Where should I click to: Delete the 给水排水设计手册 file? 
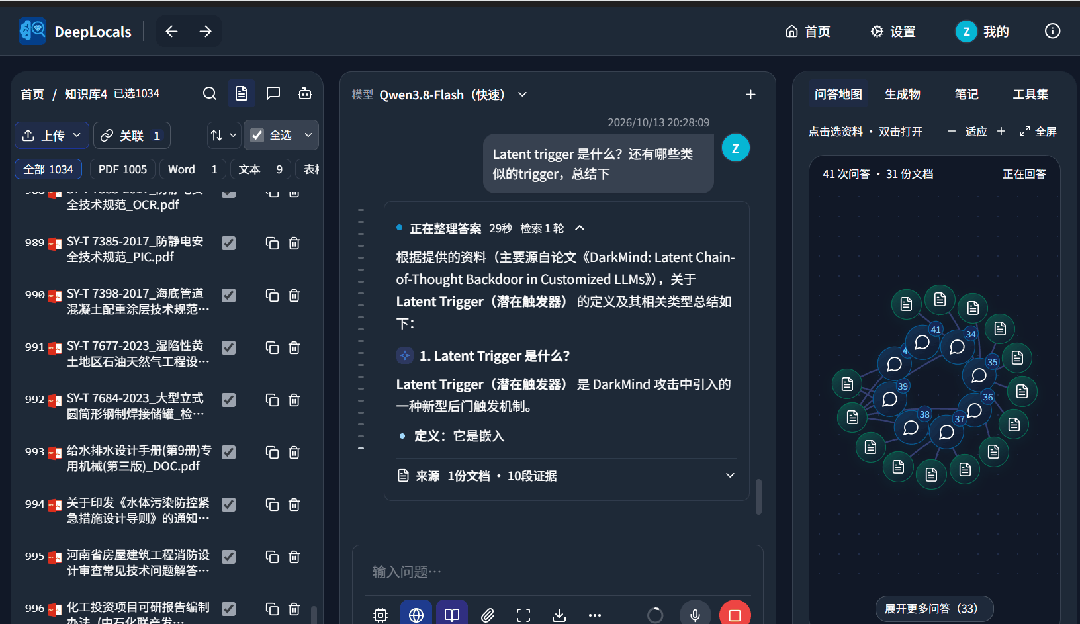coord(294,453)
